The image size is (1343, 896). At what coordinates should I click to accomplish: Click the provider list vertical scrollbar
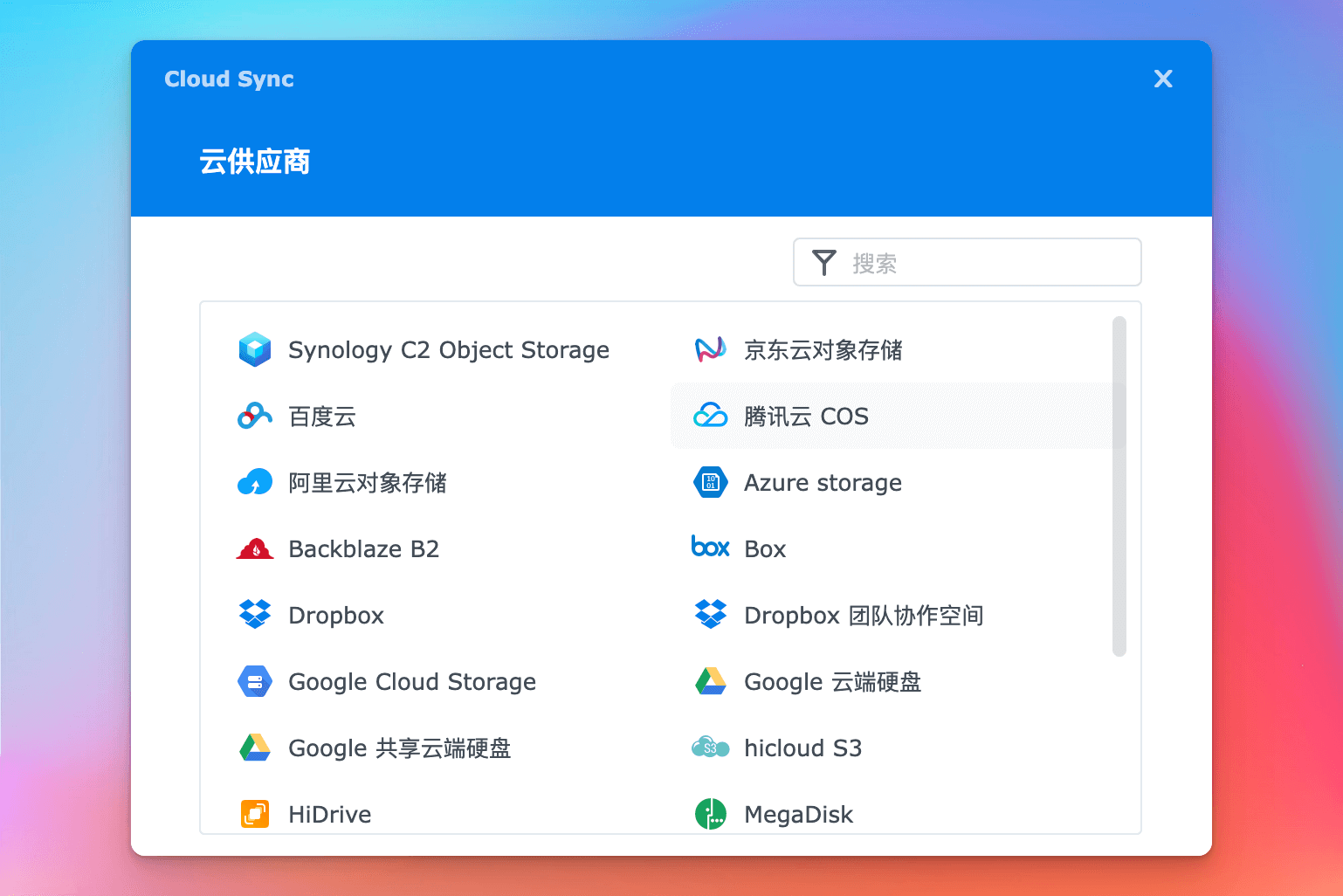(x=1119, y=486)
